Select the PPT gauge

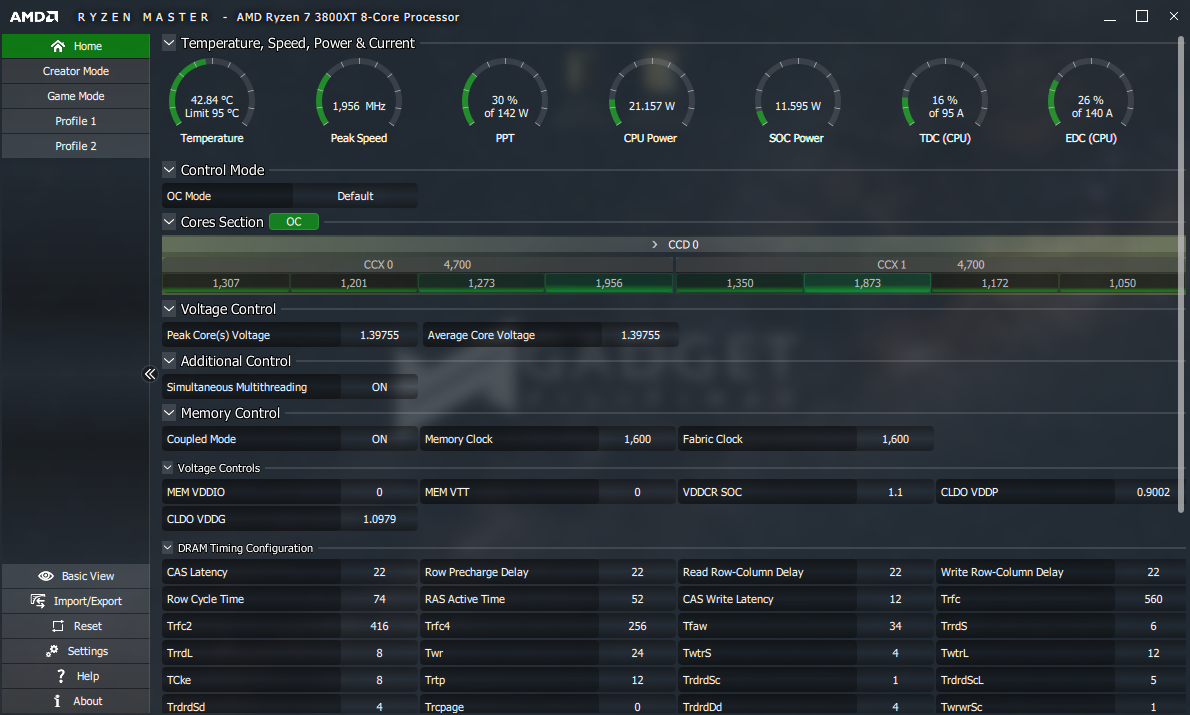[505, 101]
